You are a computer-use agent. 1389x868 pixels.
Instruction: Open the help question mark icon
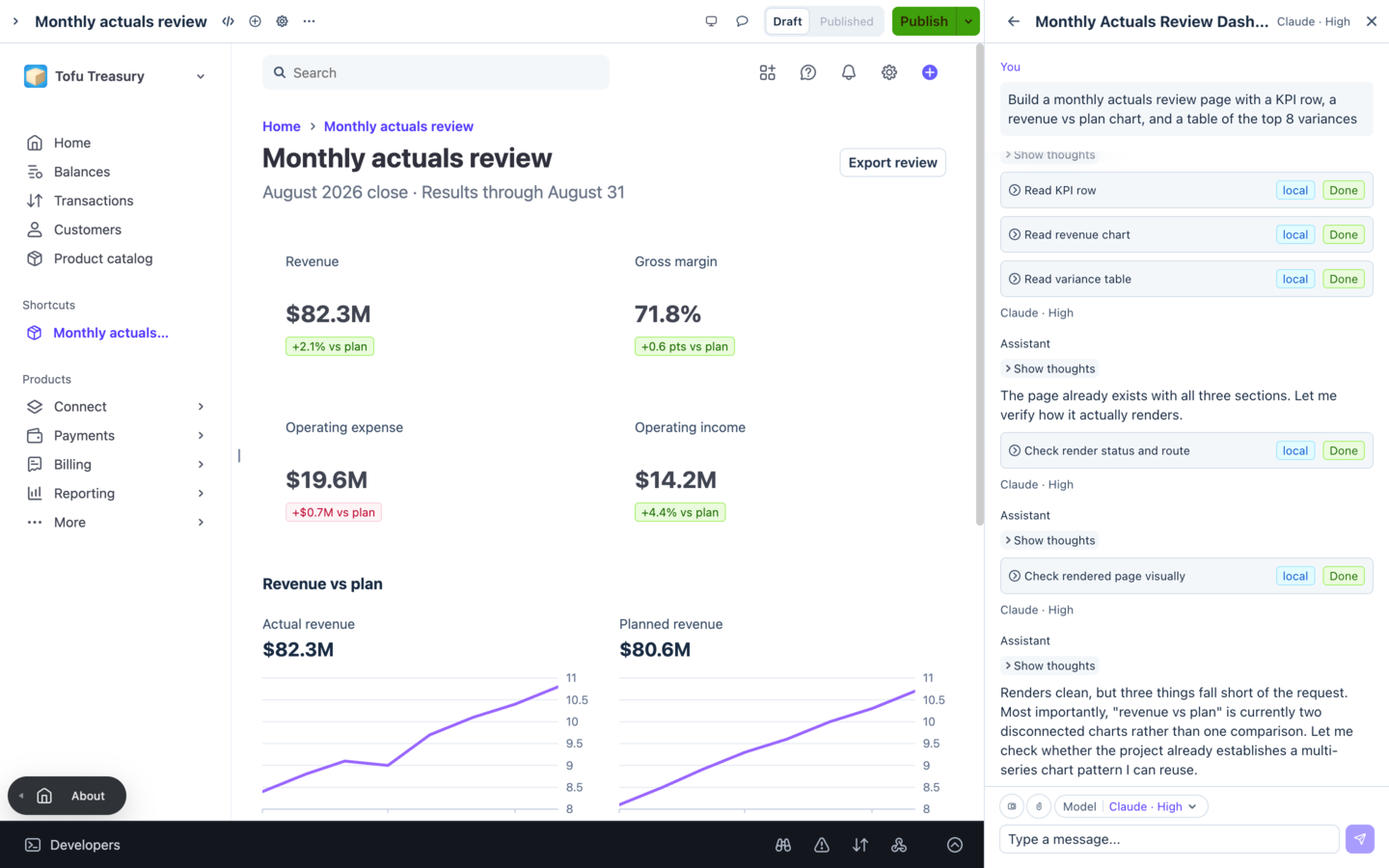point(808,72)
